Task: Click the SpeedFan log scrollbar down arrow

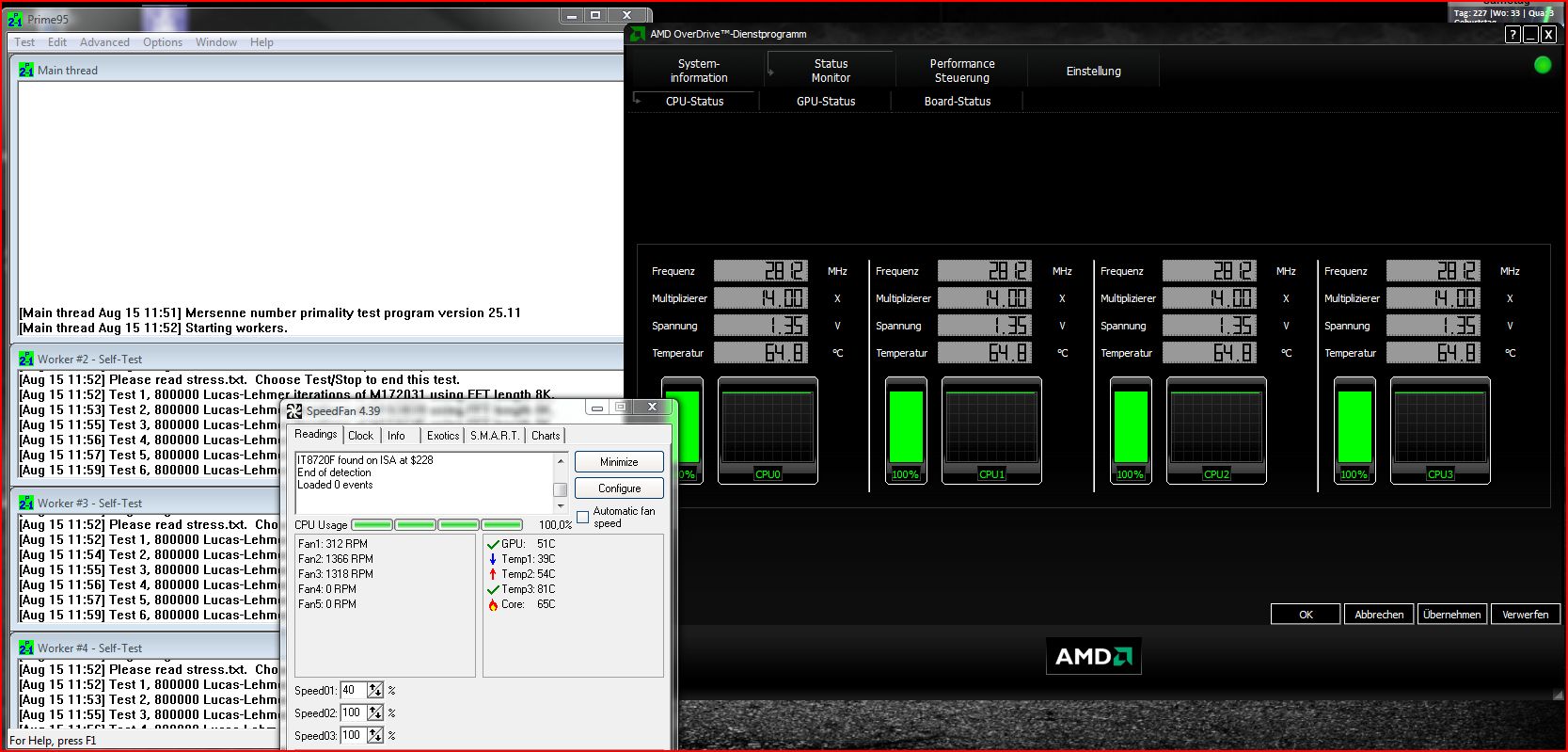Action: tap(561, 505)
